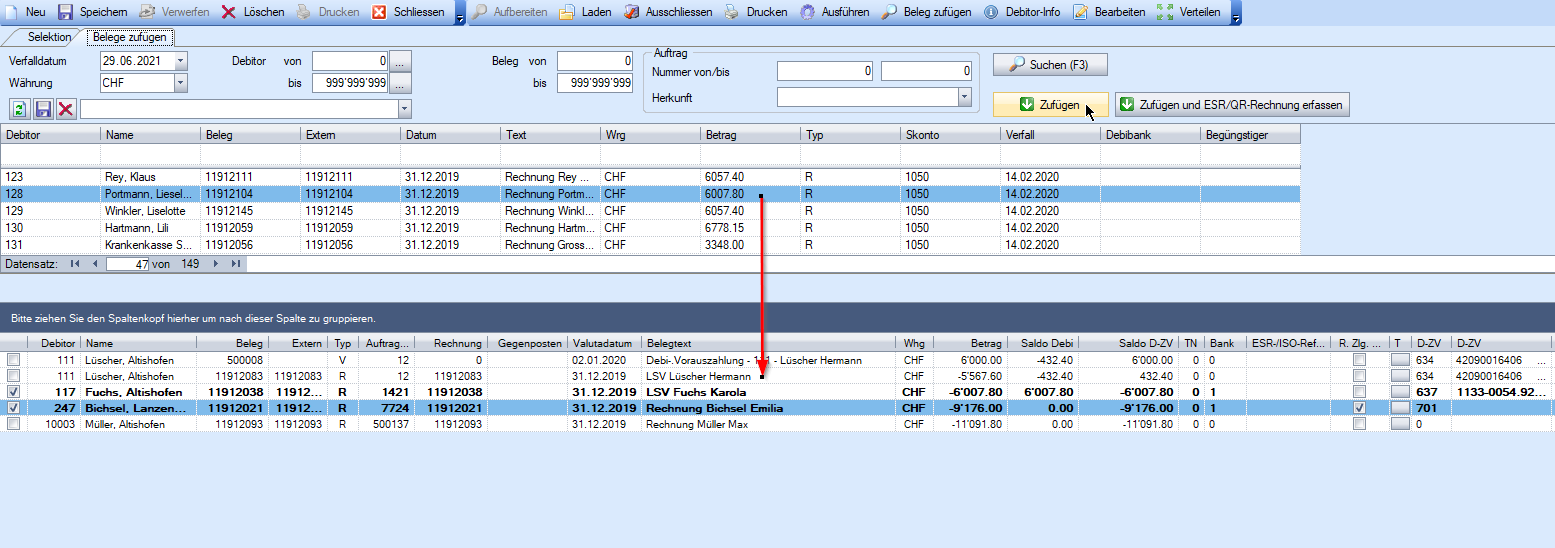Click the red X icon beside filter dropdown
This screenshot has width=1555, height=548.
[66, 109]
